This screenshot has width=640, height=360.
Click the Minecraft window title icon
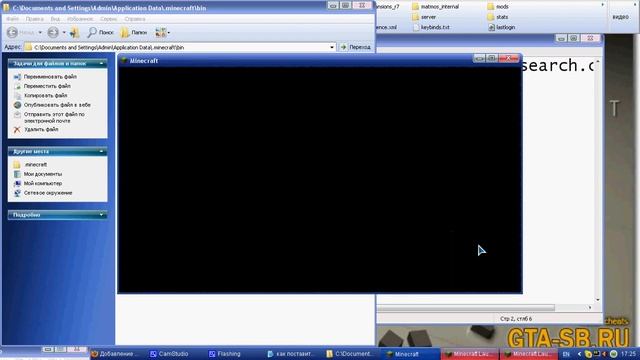124,60
